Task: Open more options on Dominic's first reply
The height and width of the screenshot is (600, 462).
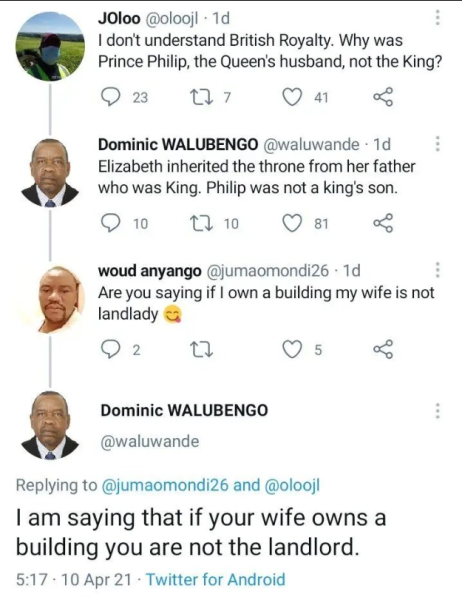Action: [438, 143]
